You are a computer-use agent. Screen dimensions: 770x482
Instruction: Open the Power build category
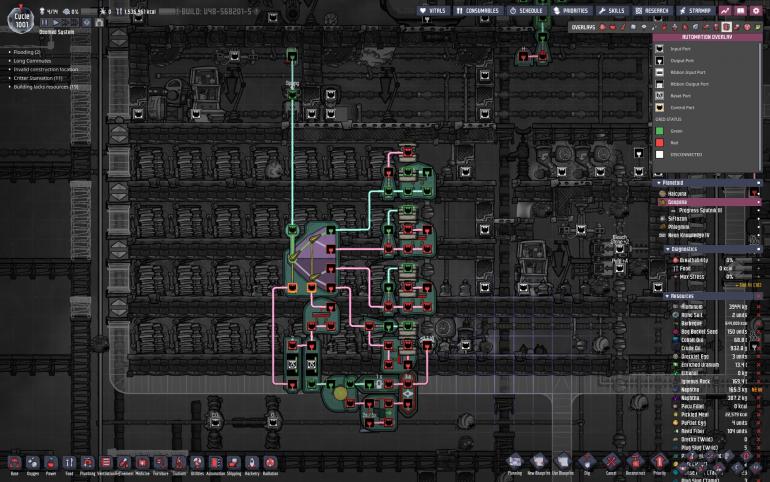[50, 461]
